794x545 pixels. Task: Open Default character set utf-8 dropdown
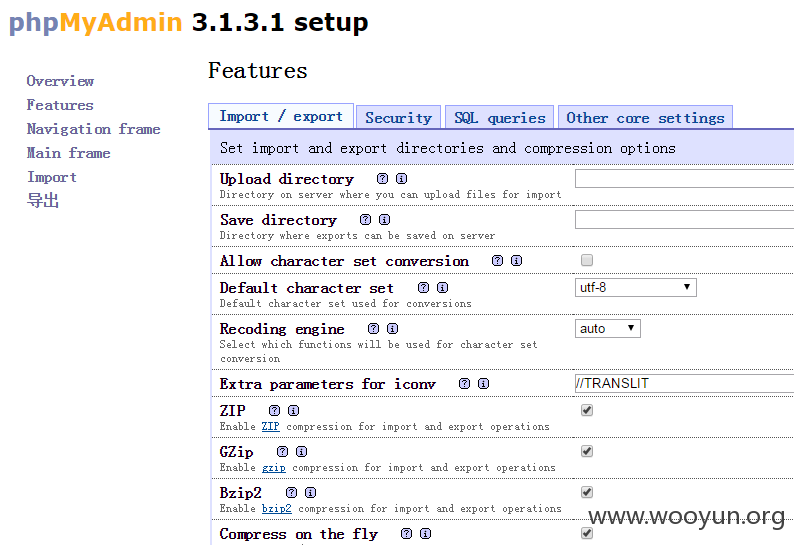click(636, 288)
